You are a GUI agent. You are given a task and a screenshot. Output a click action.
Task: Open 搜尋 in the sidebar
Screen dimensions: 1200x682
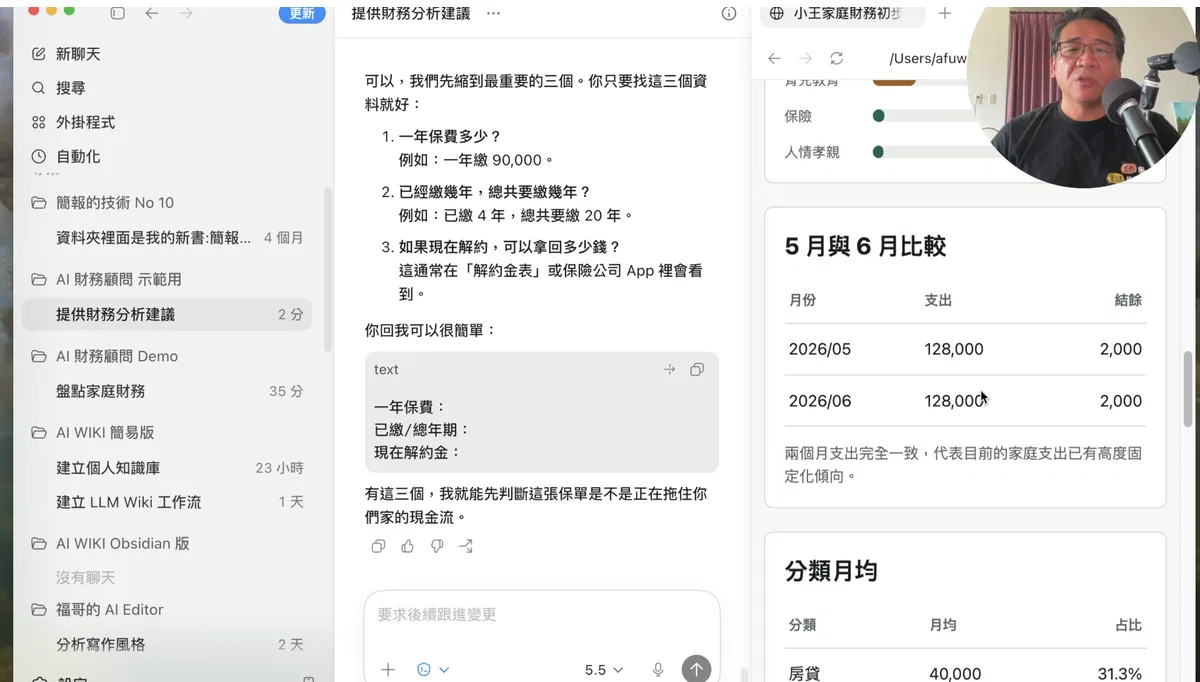click(70, 88)
